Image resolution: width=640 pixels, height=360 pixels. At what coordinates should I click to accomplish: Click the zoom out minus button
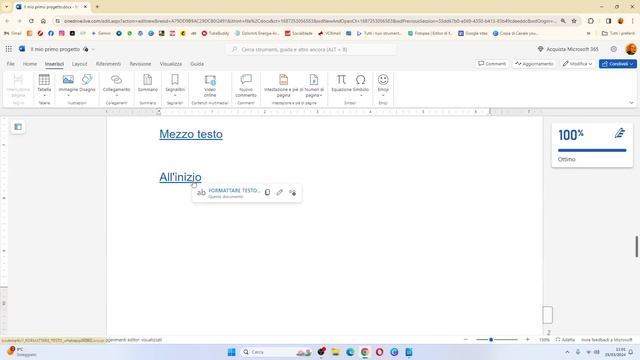point(466,340)
